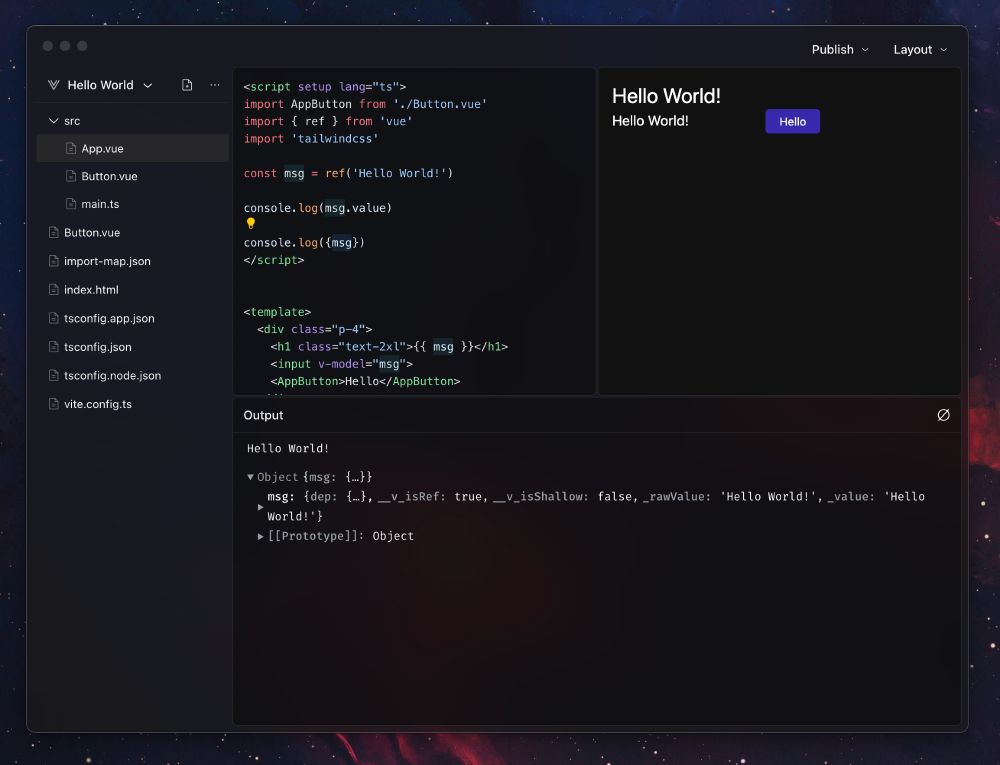Screen dimensions: 1000x765
Task: Click the AppButton template line in editor
Action: click(365, 381)
